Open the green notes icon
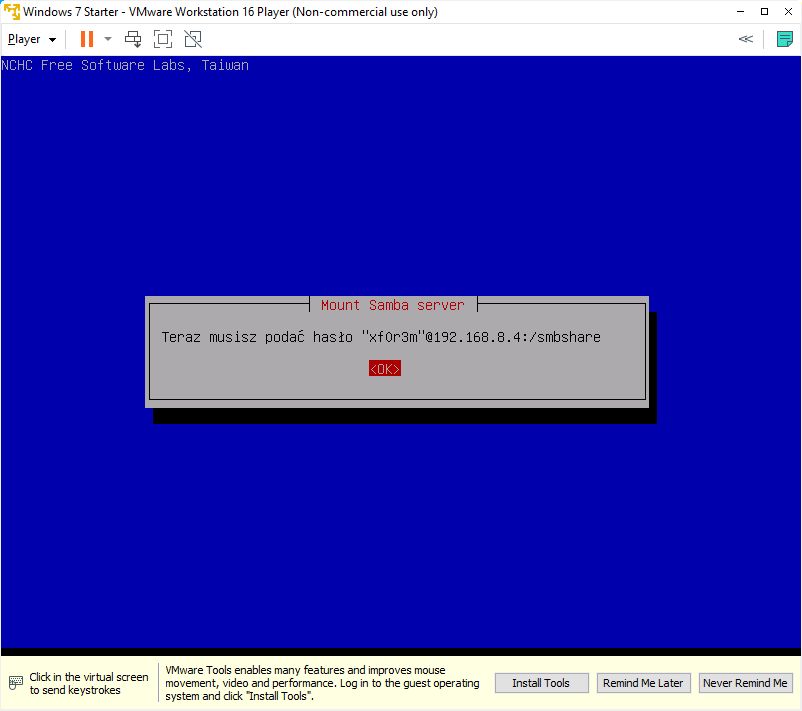Screen dimensions: 802x711 click(x=785, y=39)
